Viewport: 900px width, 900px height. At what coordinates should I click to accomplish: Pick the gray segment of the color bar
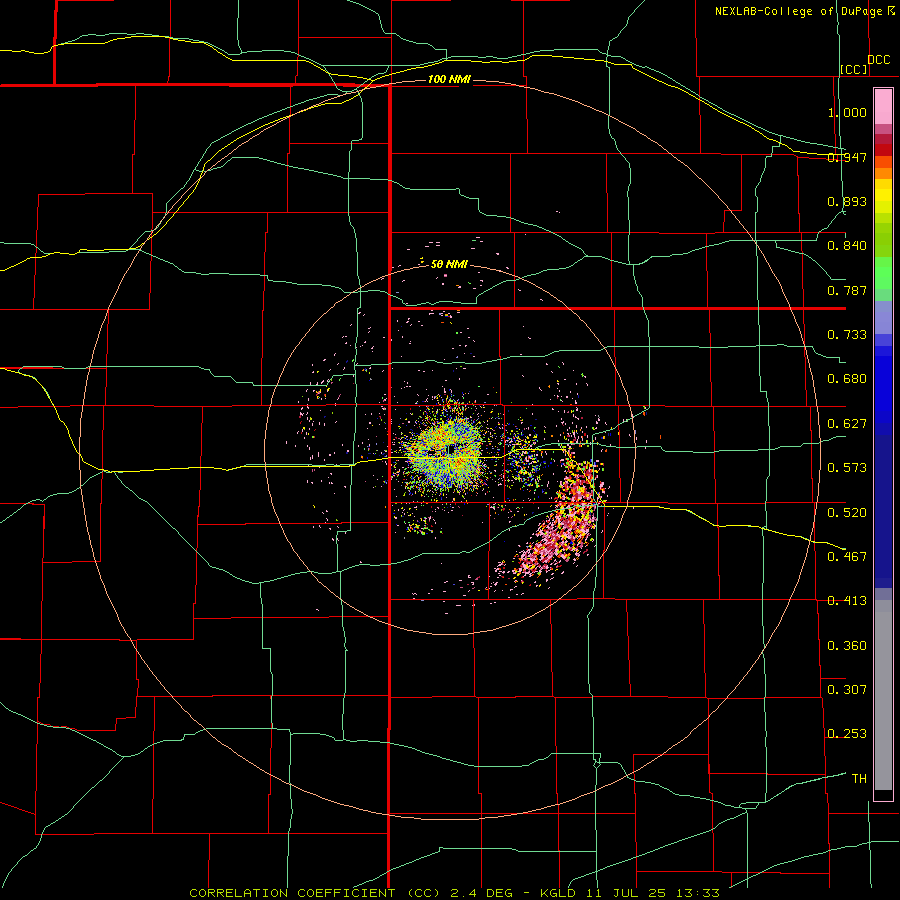pyautogui.click(x=883, y=695)
